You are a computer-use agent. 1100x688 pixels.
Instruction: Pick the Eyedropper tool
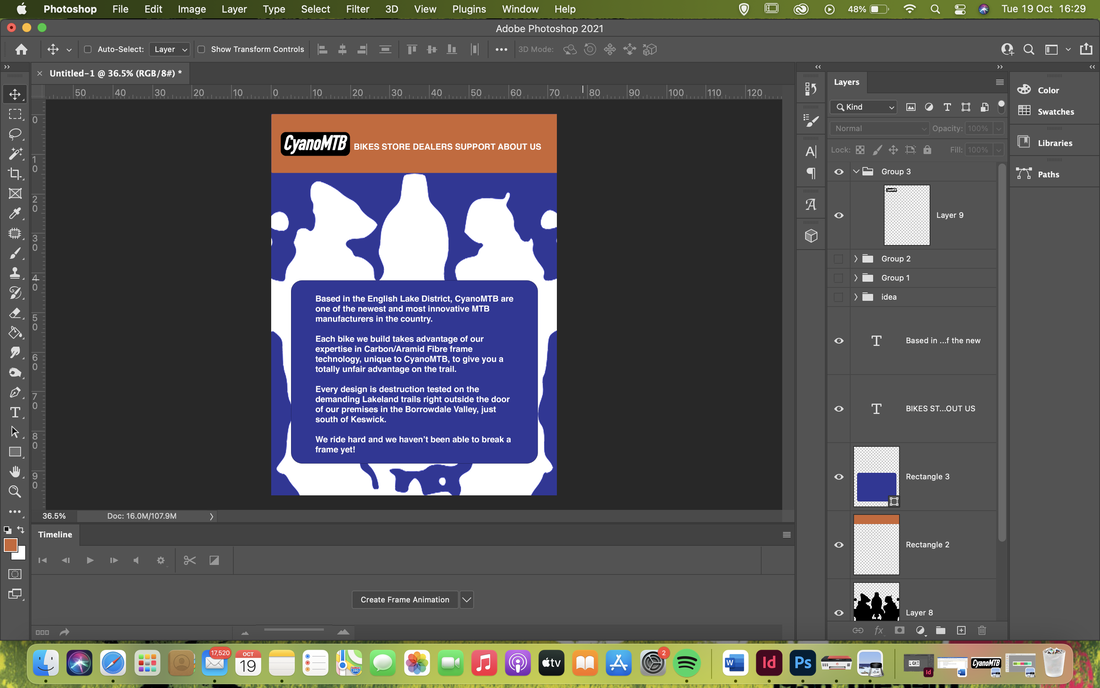click(x=15, y=213)
